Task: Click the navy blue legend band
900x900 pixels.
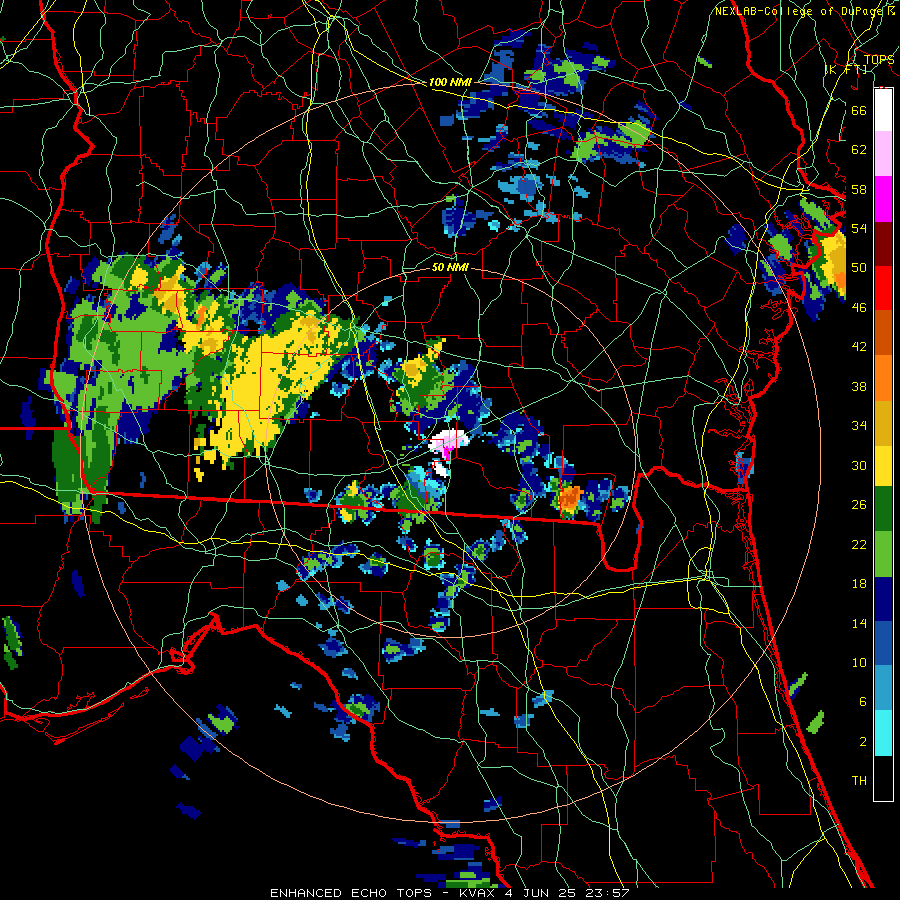Action: point(883,599)
